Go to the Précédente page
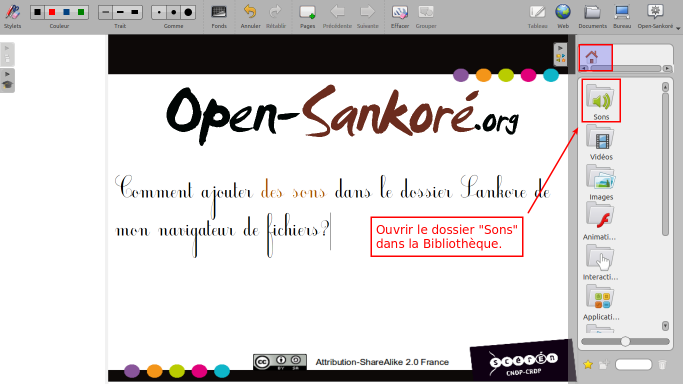Screen dimensions: 683x384 [337, 17]
